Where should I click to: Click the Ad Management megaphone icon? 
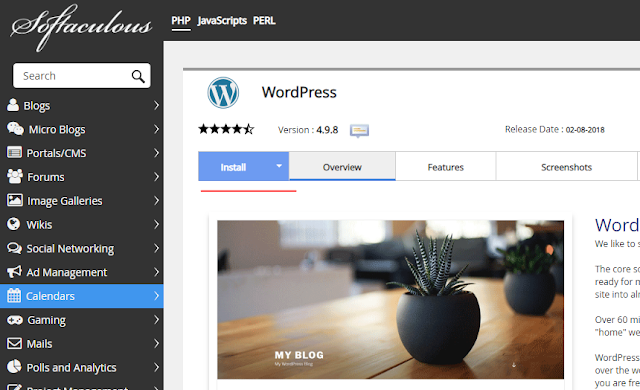[14, 272]
